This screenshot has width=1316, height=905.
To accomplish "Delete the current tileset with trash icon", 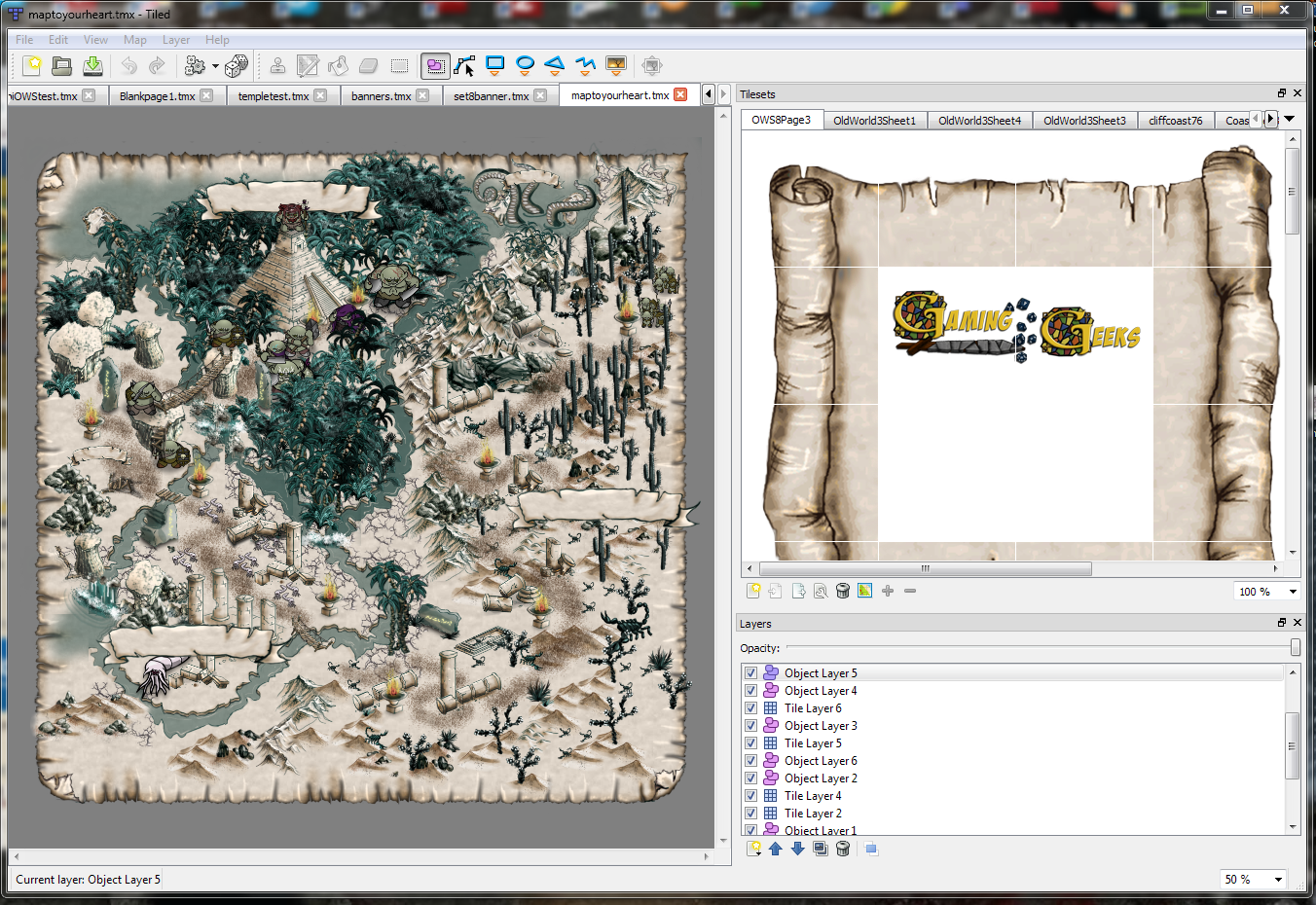I will click(x=843, y=591).
